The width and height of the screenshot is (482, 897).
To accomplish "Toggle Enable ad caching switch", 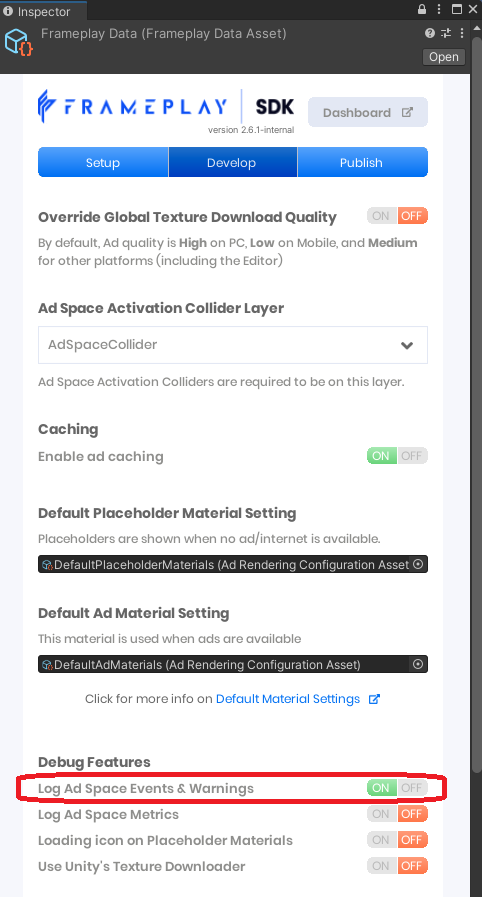I will (397, 456).
